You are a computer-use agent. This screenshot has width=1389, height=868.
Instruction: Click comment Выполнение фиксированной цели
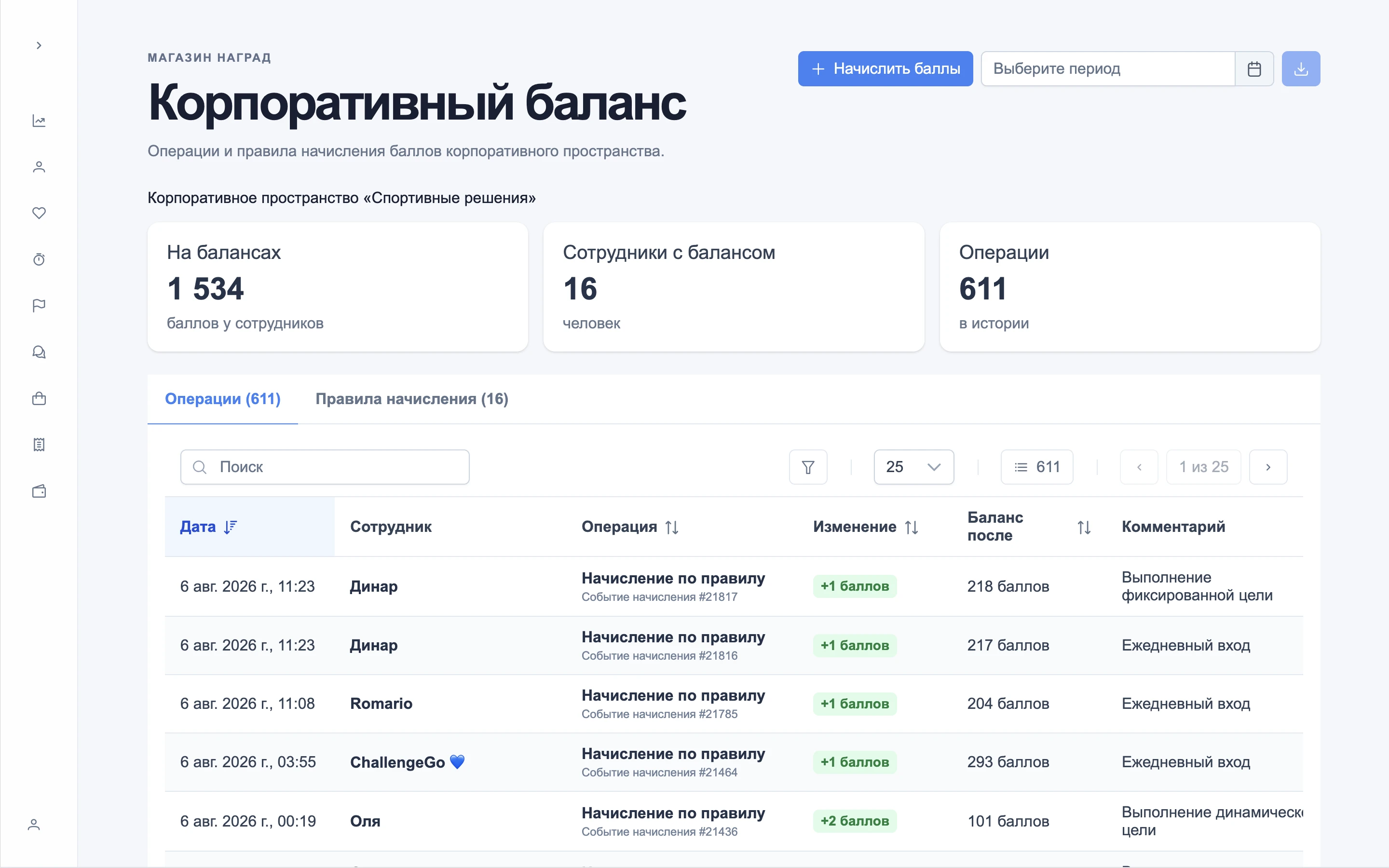pos(1197,586)
